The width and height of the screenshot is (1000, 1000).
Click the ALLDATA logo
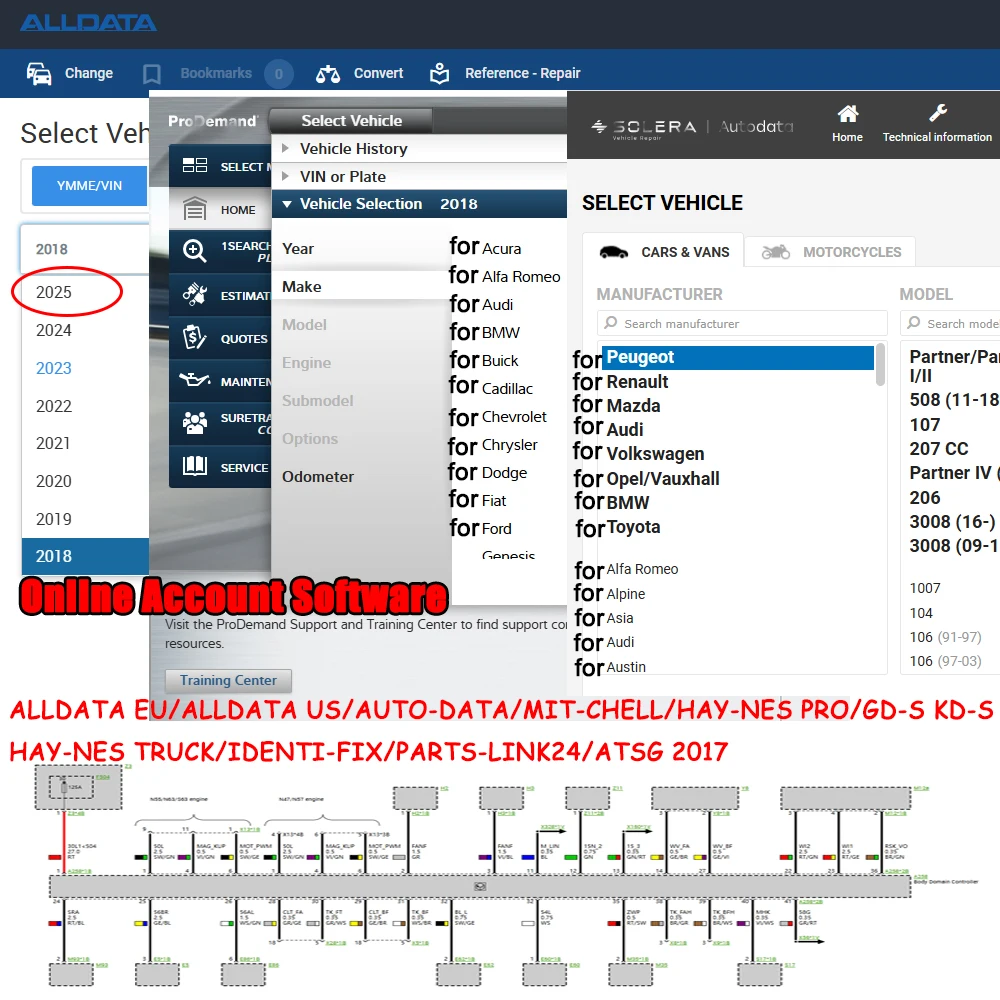88,23
